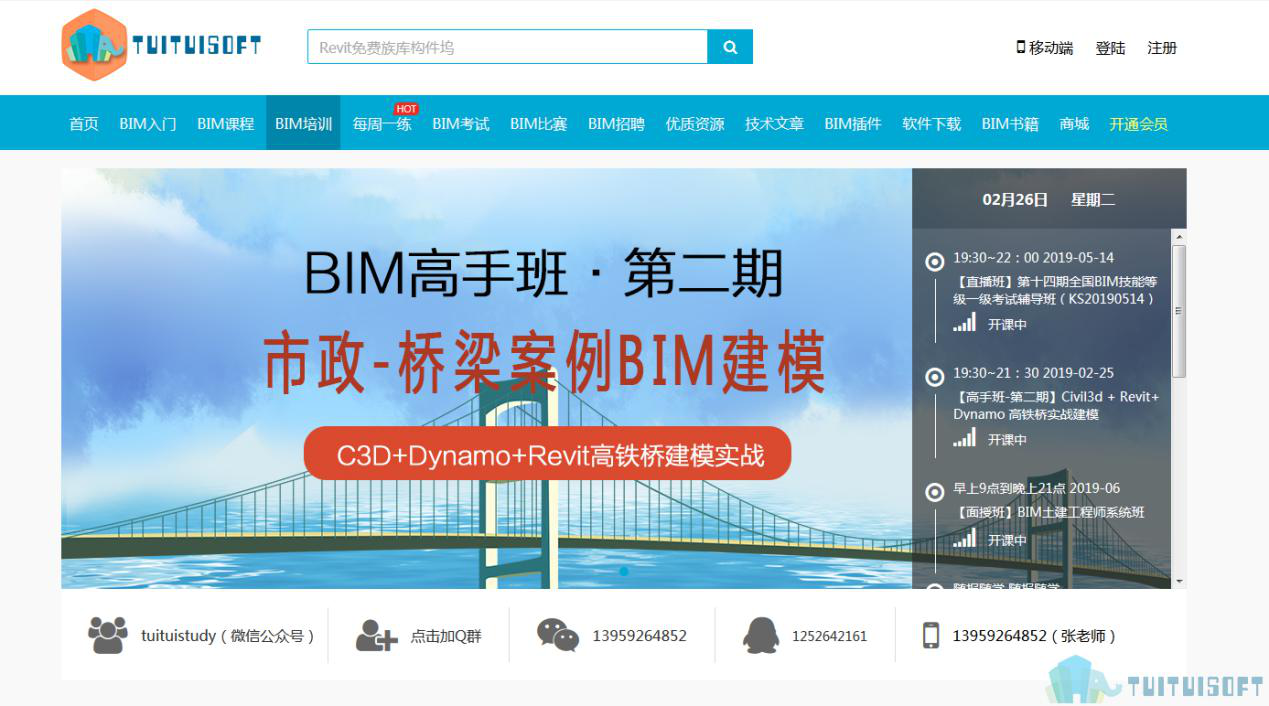Open the 【面授班】BIM土建工程师系统班 link
1269x706 pixels.
pos(1048,512)
